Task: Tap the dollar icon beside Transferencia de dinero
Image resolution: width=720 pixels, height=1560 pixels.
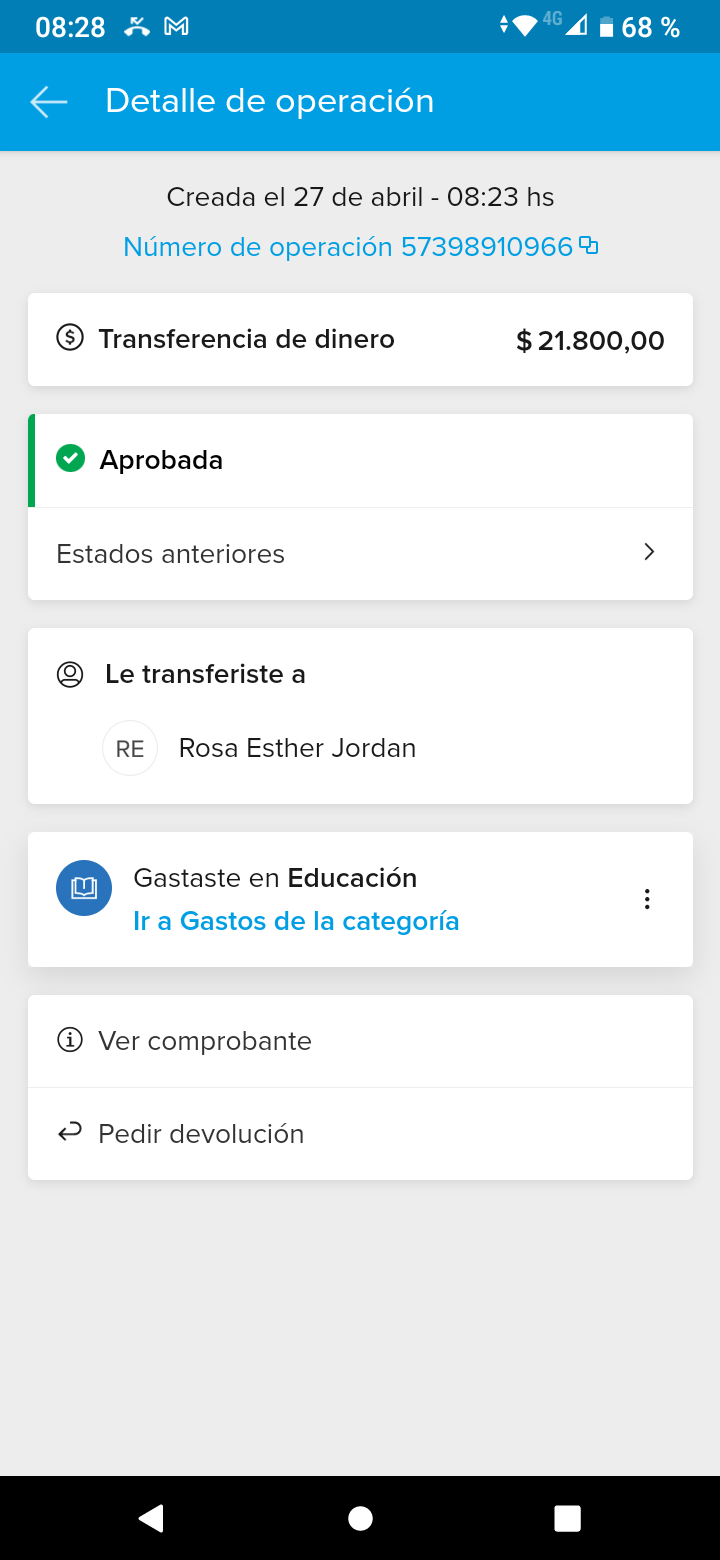Action: (x=69, y=338)
